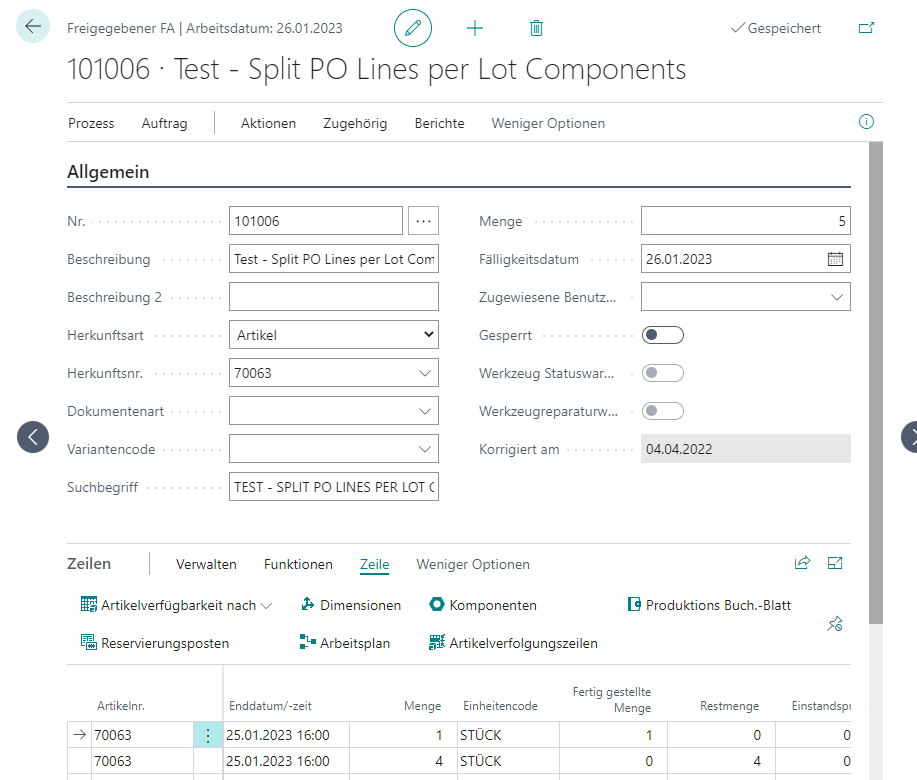Open Artikelverfolgungszeilen

pyautogui.click(x=513, y=643)
